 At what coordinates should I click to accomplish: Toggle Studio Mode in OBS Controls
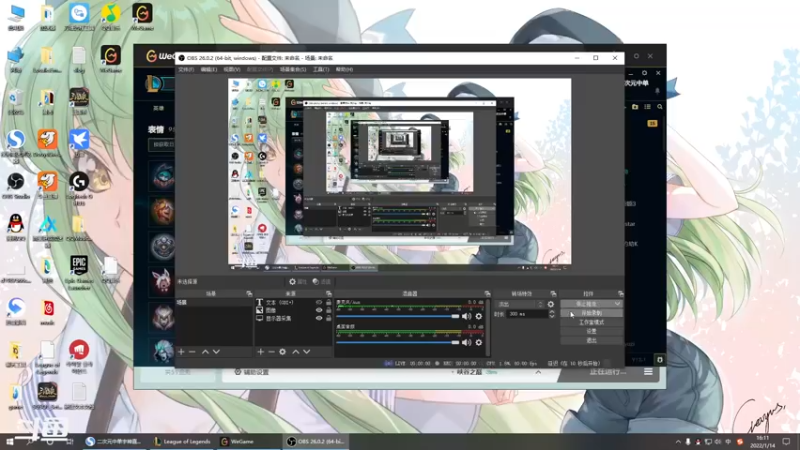tap(591, 322)
